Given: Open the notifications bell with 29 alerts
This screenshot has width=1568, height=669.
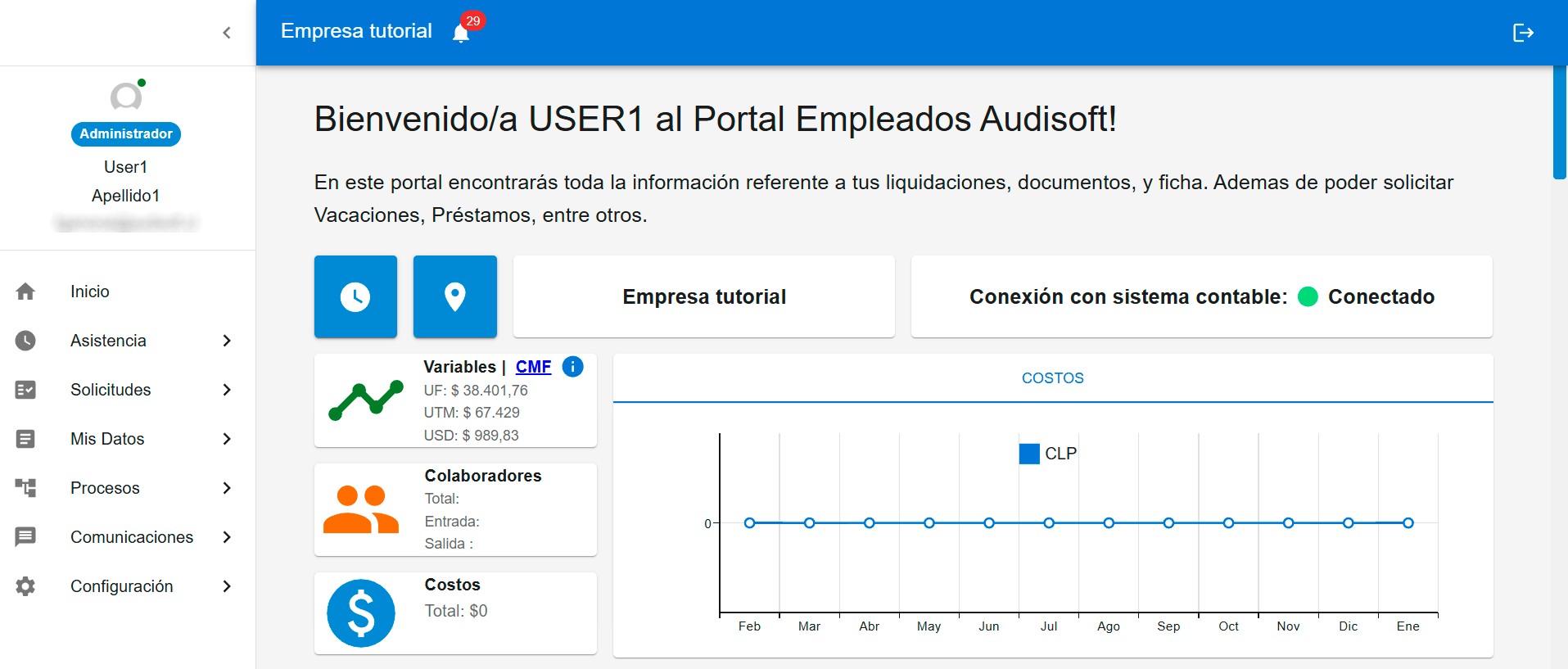Looking at the screenshot, I should [x=461, y=33].
